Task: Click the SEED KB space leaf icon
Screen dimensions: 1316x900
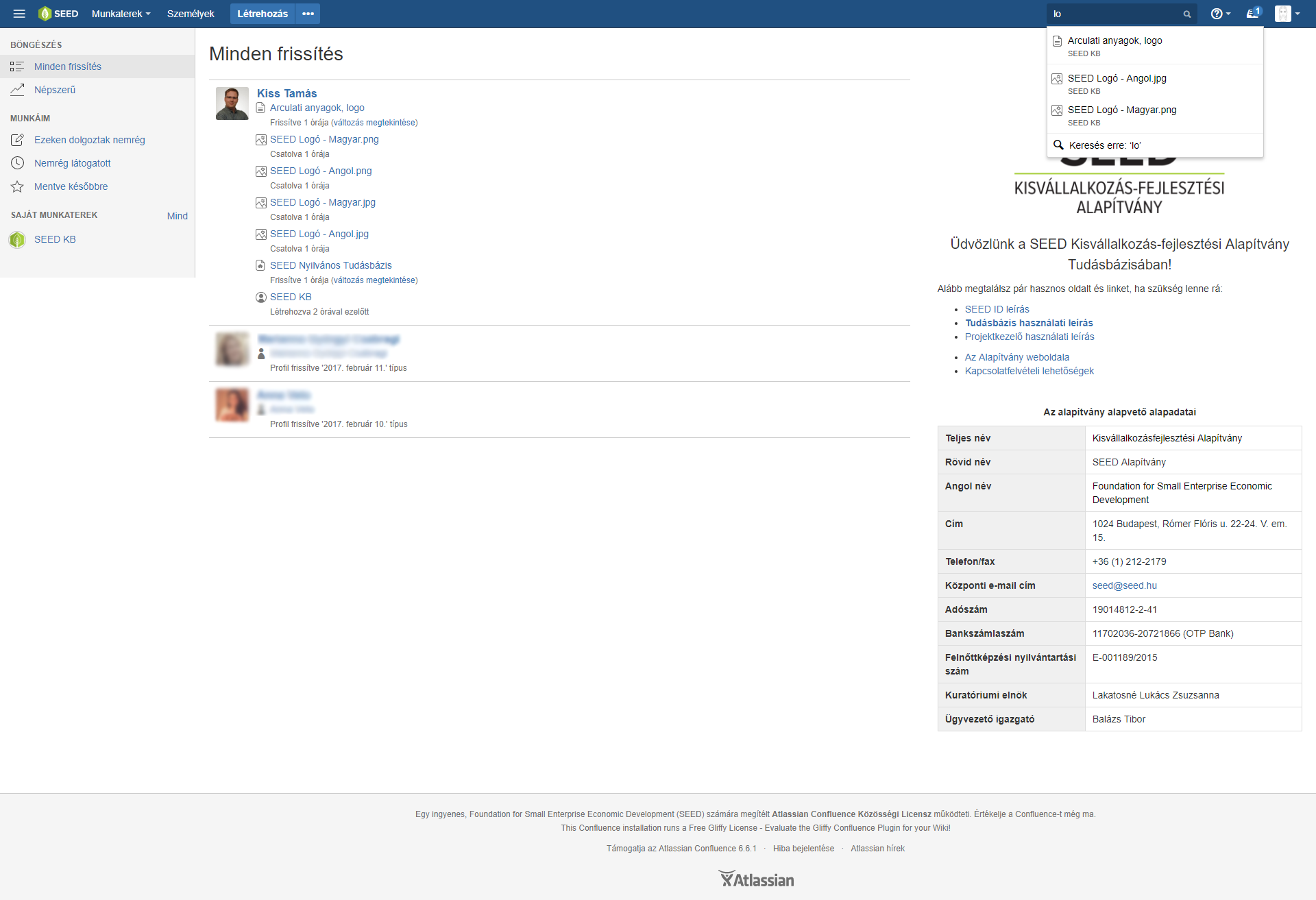Action: coord(17,239)
